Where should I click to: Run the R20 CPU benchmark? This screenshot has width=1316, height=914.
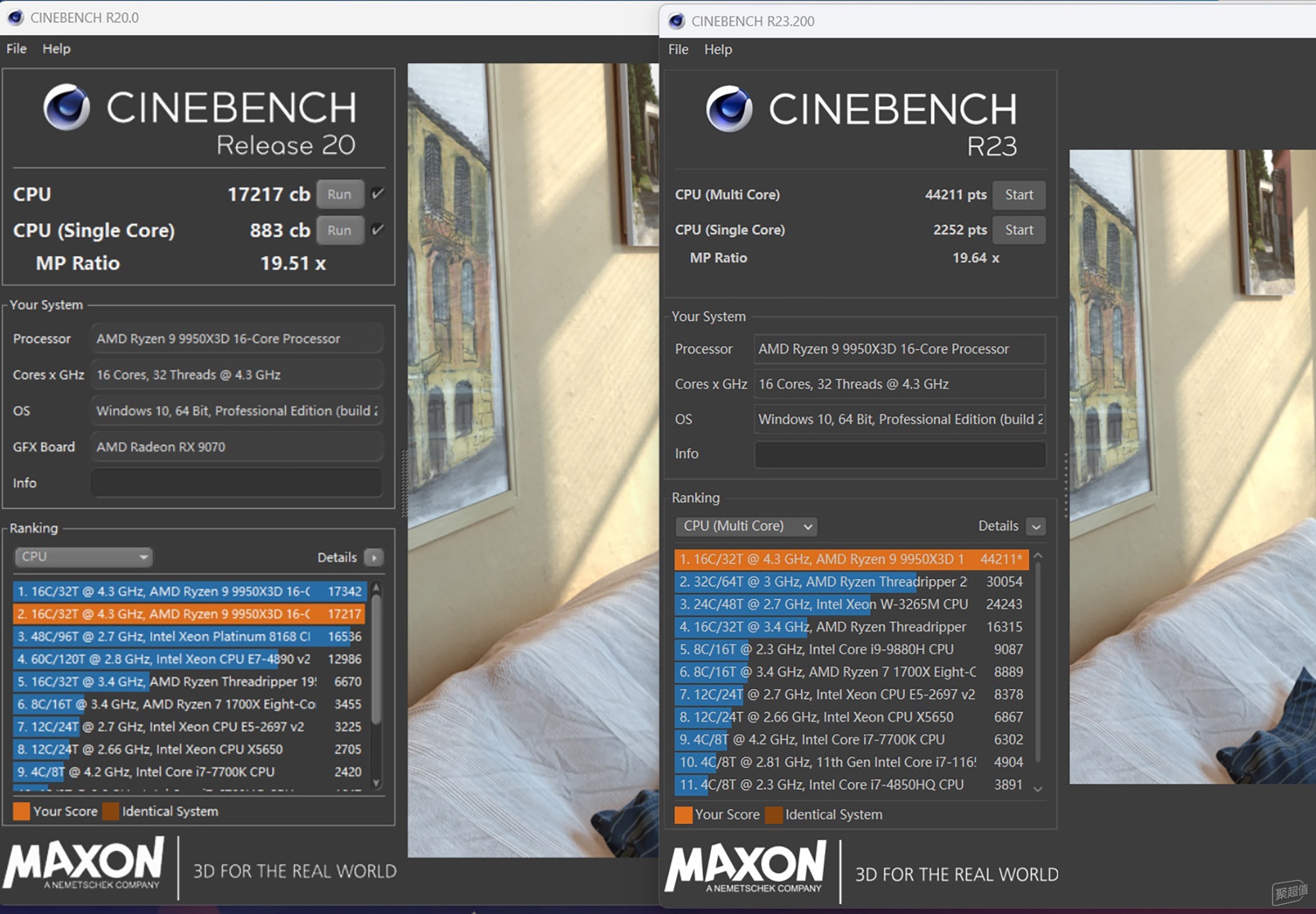(x=340, y=194)
